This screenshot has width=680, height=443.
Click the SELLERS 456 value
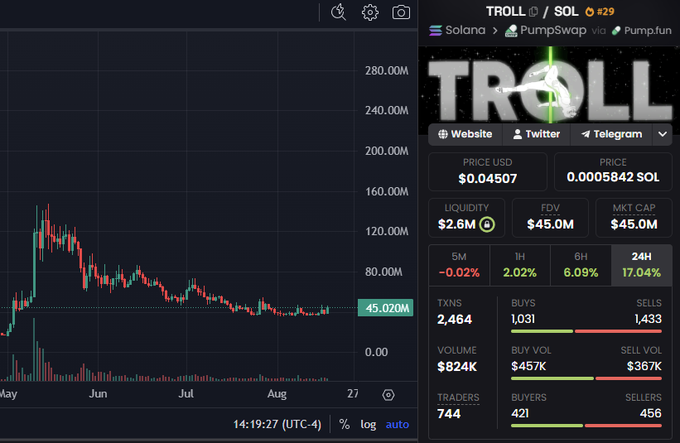(x=651, y=413)
